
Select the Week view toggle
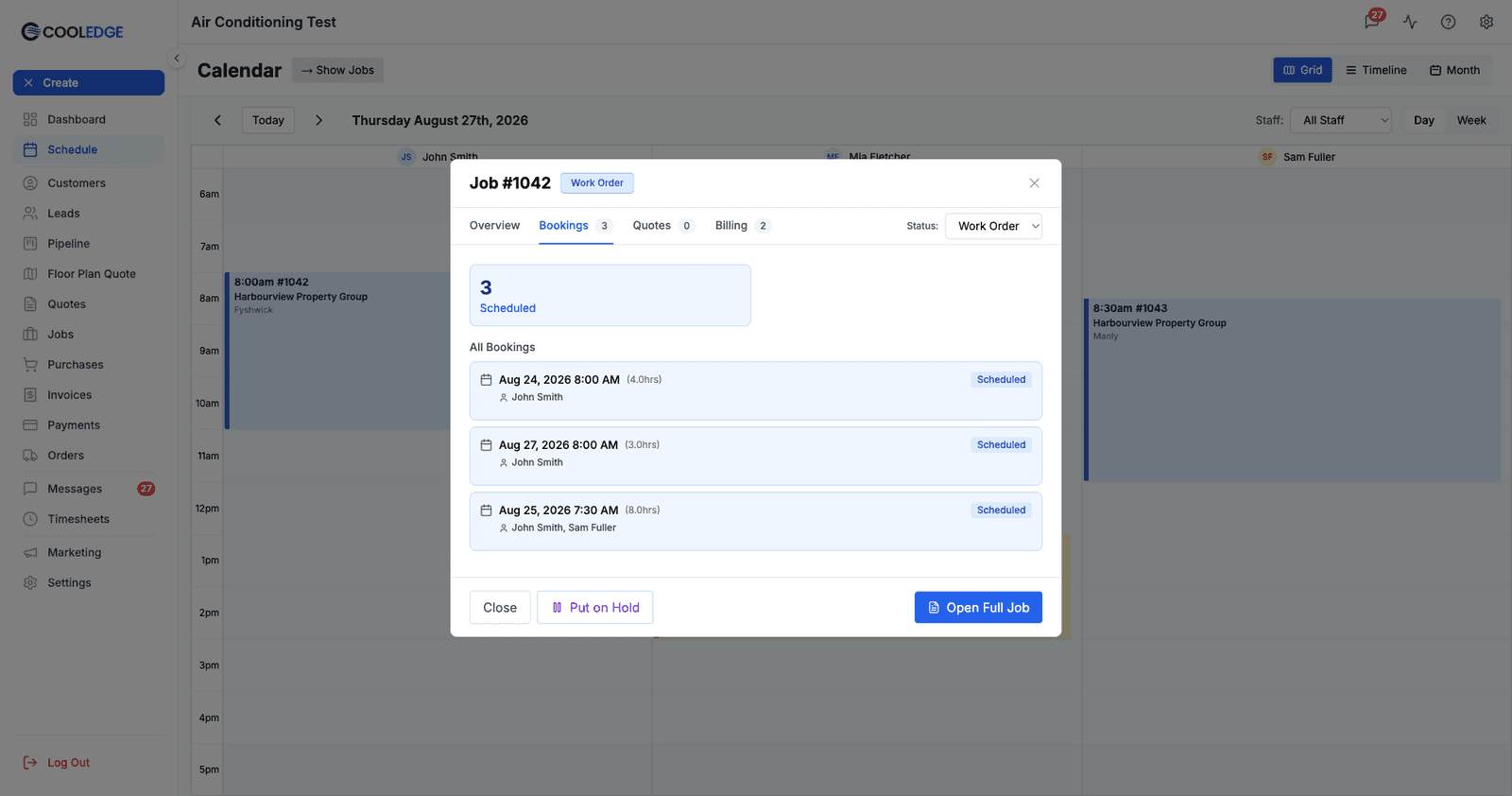[x=1471, y=120]
